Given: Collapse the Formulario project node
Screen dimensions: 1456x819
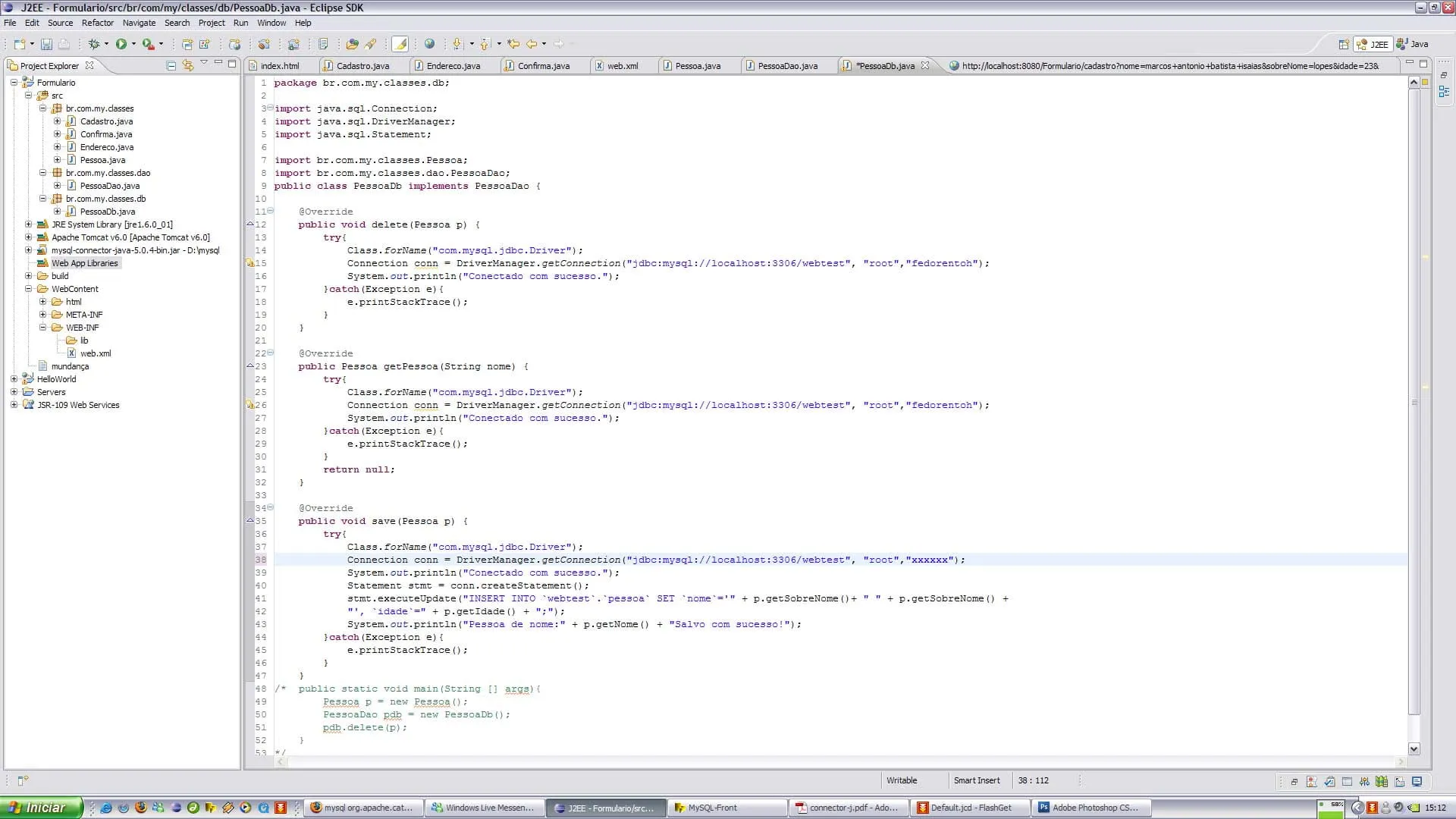Looking at the screenshot, I should point(14,83).
